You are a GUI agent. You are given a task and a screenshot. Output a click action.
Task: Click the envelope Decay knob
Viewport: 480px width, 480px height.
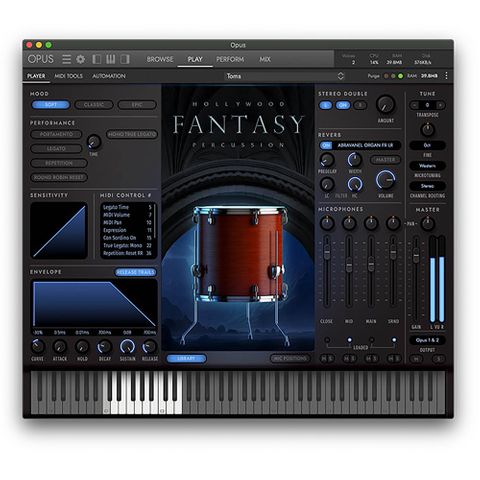click(104, 347)
